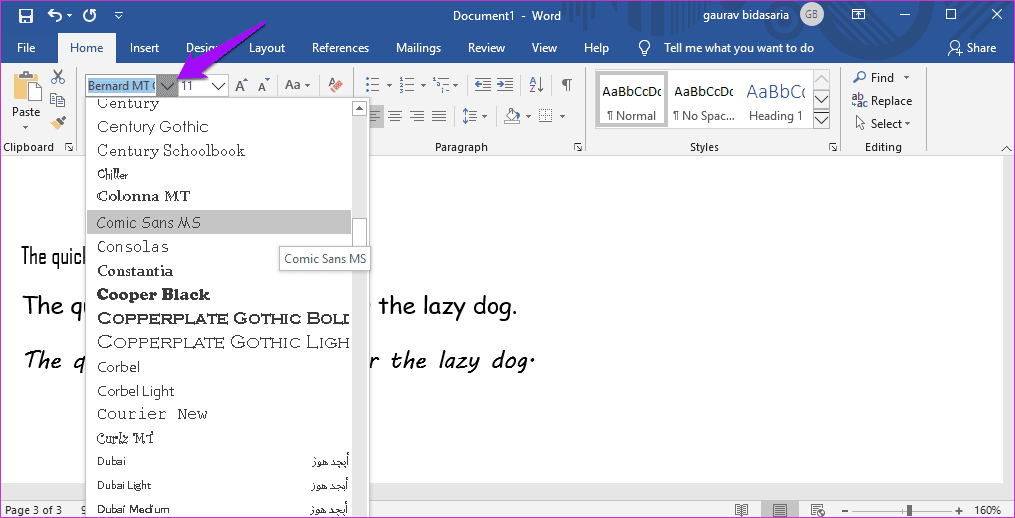Choose Comic Sans MS from font list
This screenshot has height=518, width=1015.
tap(219, 222)
